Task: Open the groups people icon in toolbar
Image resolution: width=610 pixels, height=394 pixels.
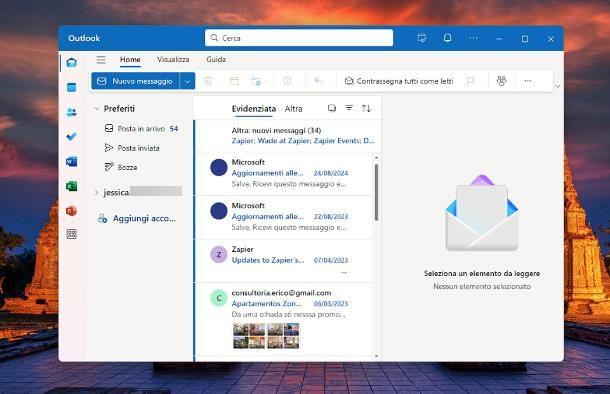Action: click(x=501, y=81)
